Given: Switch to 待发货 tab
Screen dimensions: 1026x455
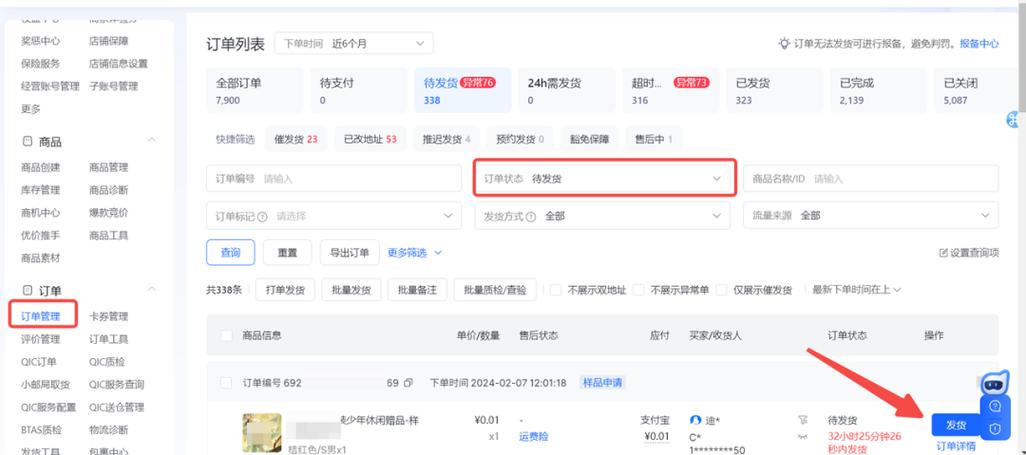Looking at the screenshot, I should click(x=463, y=90).
